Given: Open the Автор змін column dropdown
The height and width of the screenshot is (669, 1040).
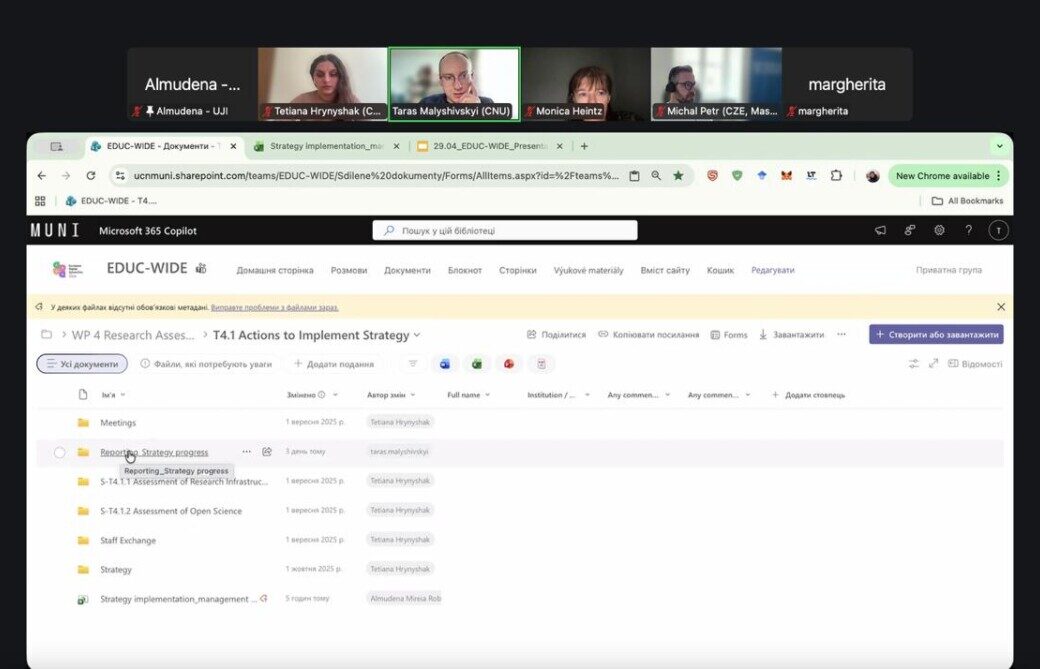Looking at the screenshot, I should (391, 395).
